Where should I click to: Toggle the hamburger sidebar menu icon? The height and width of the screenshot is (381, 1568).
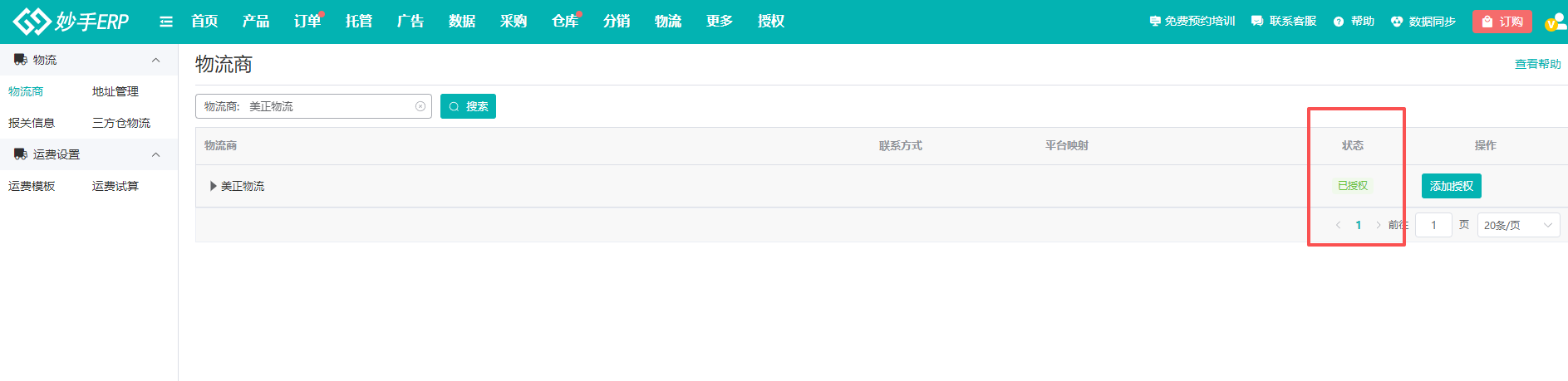(166, 22)
